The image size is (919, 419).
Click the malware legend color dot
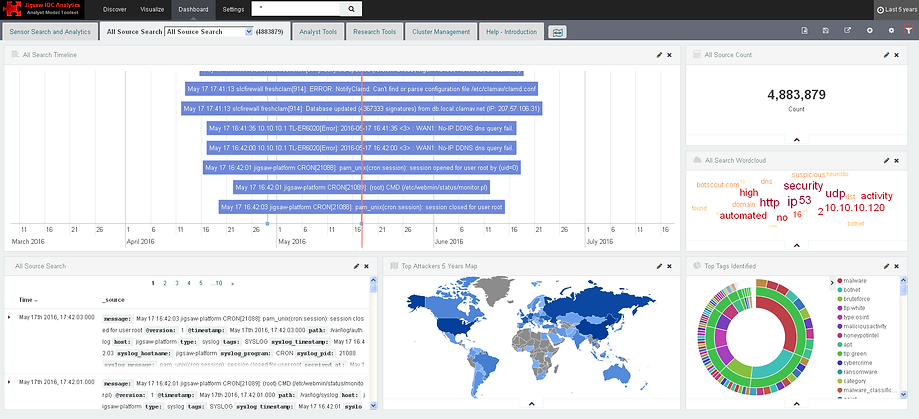coord(840,281)
